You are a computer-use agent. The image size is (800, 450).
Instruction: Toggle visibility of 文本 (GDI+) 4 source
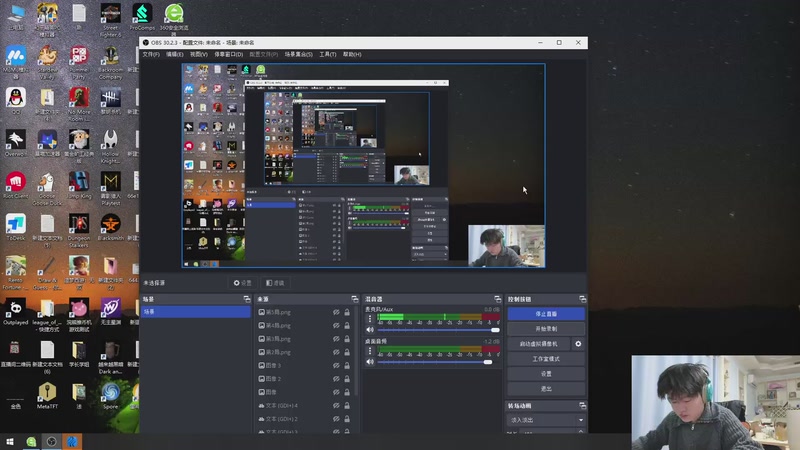point(336,406)
